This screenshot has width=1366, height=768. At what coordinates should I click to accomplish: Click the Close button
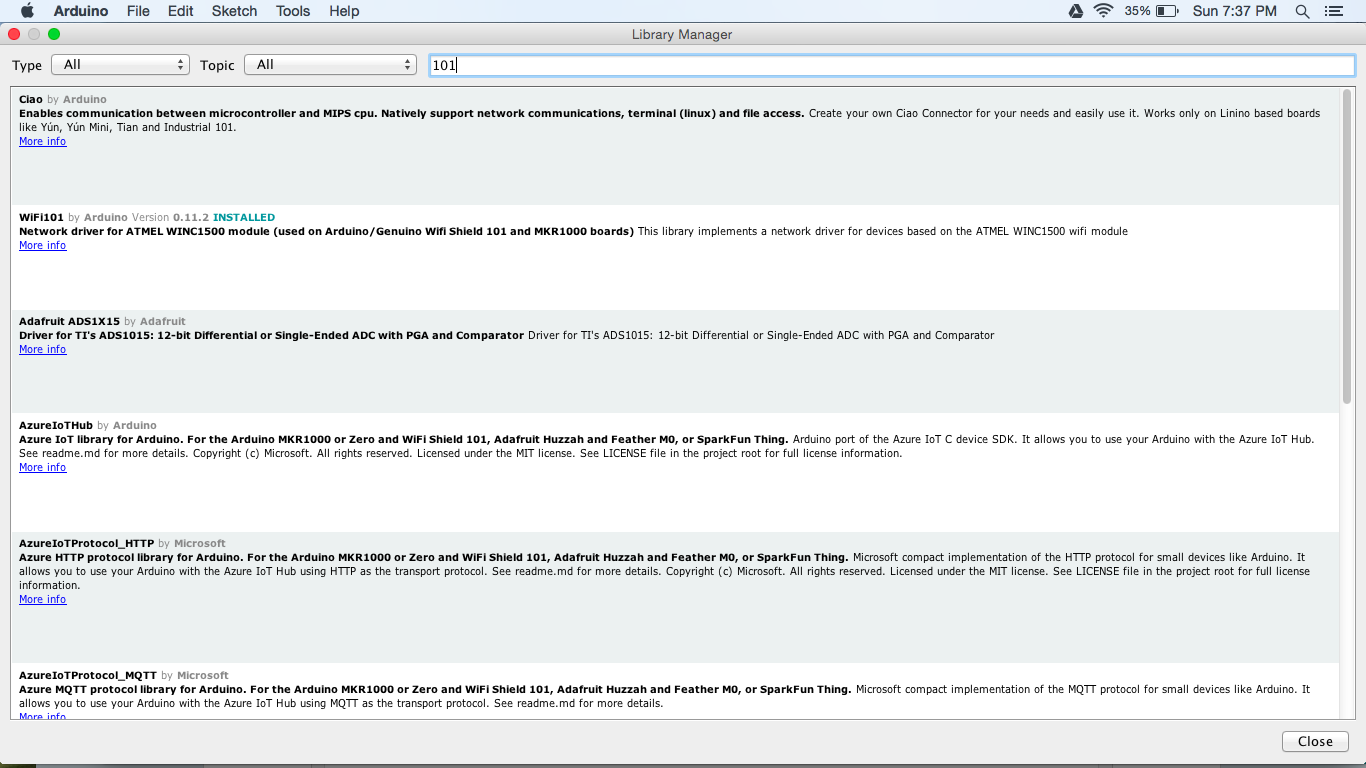click(x=1315, y=742)
